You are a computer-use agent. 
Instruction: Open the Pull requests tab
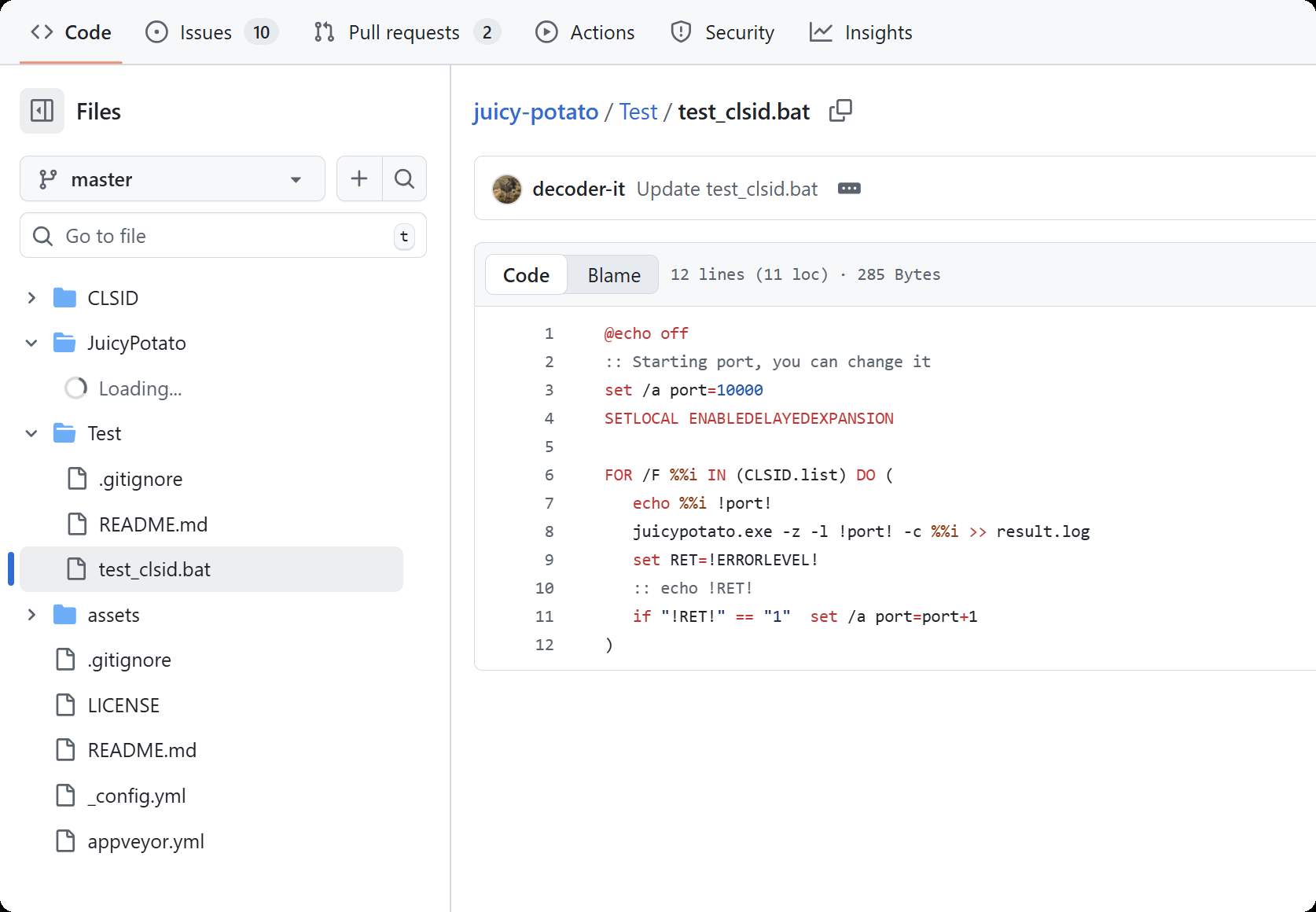[x=403, y=32]
